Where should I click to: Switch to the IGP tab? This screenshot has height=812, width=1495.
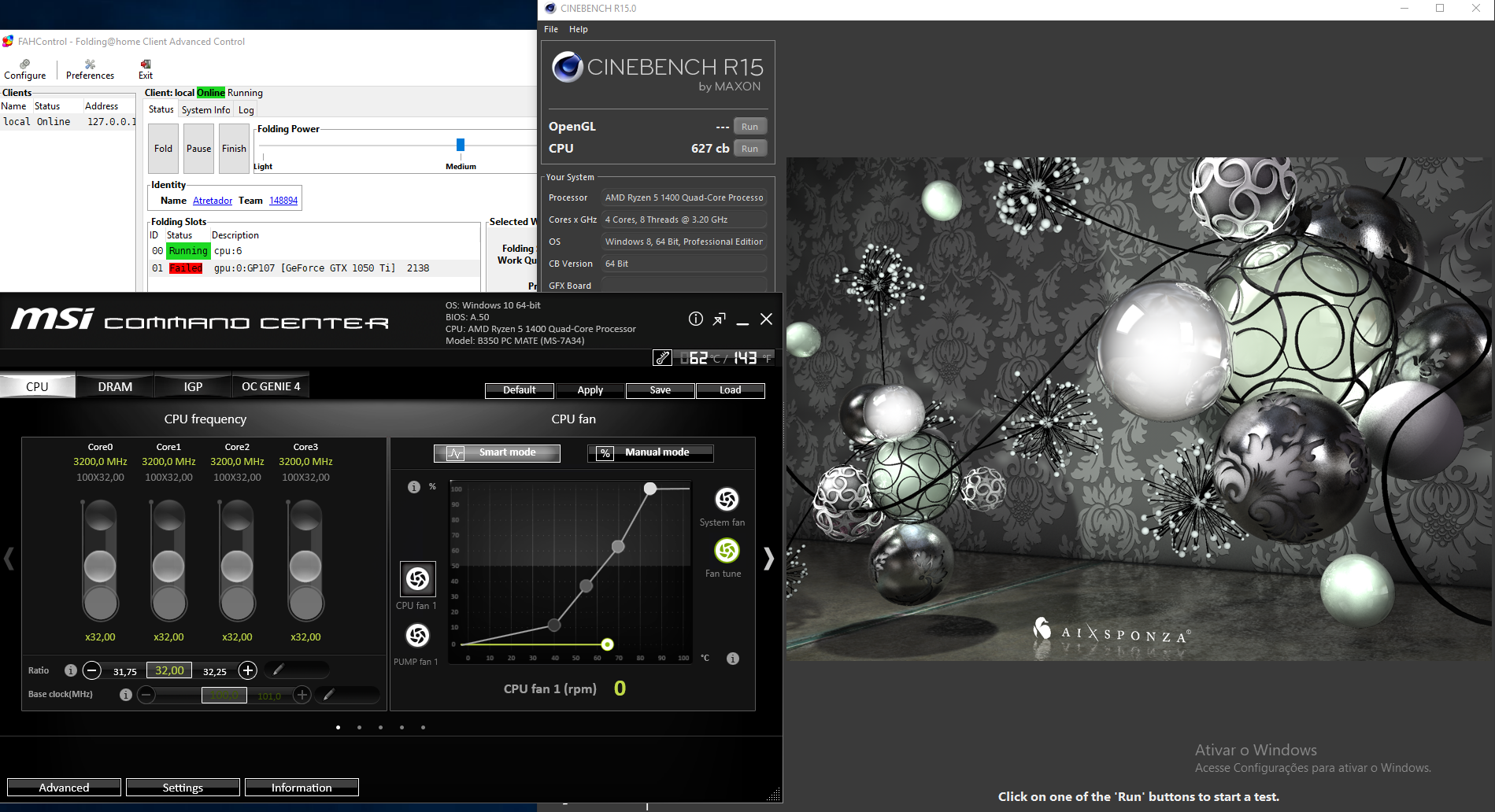point(193,386)
